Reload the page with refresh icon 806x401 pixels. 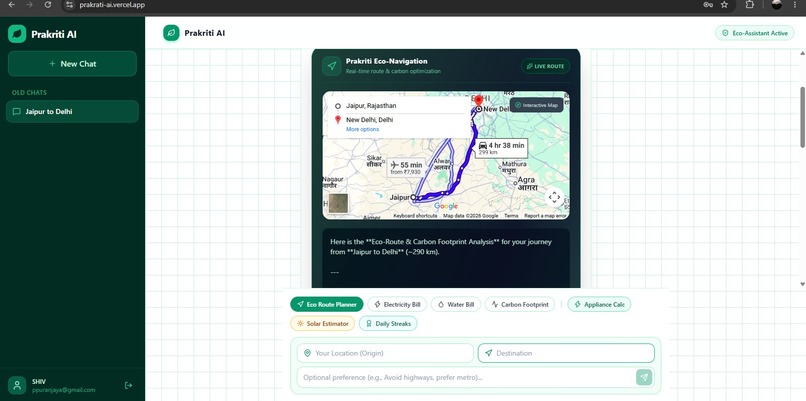[48, 5]
